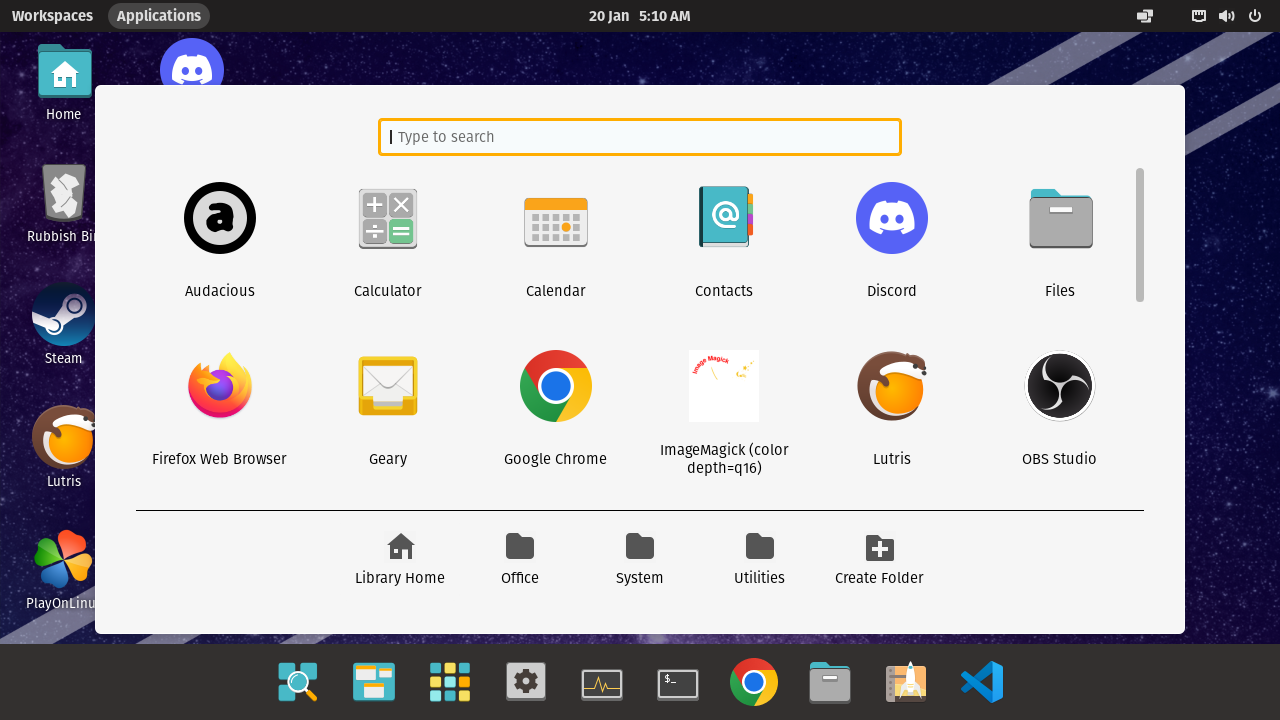Open the workspaces icon in dock
The image size is (1280, 720).
click(374, 682)
